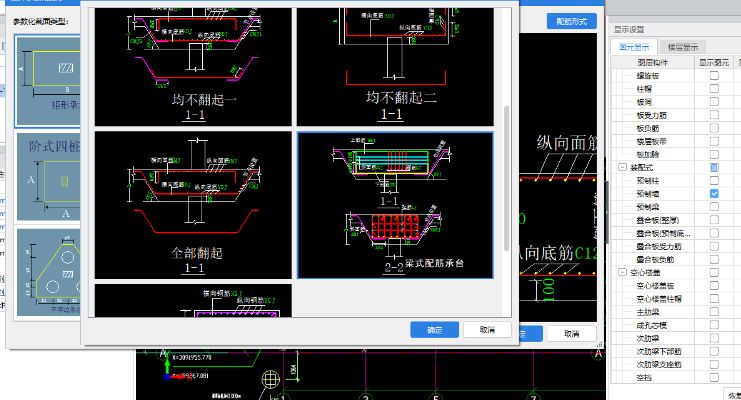The height and width of the screenshot is (400, 741).
Task: Open the 配筋形式 button
Action: [571, 21]
